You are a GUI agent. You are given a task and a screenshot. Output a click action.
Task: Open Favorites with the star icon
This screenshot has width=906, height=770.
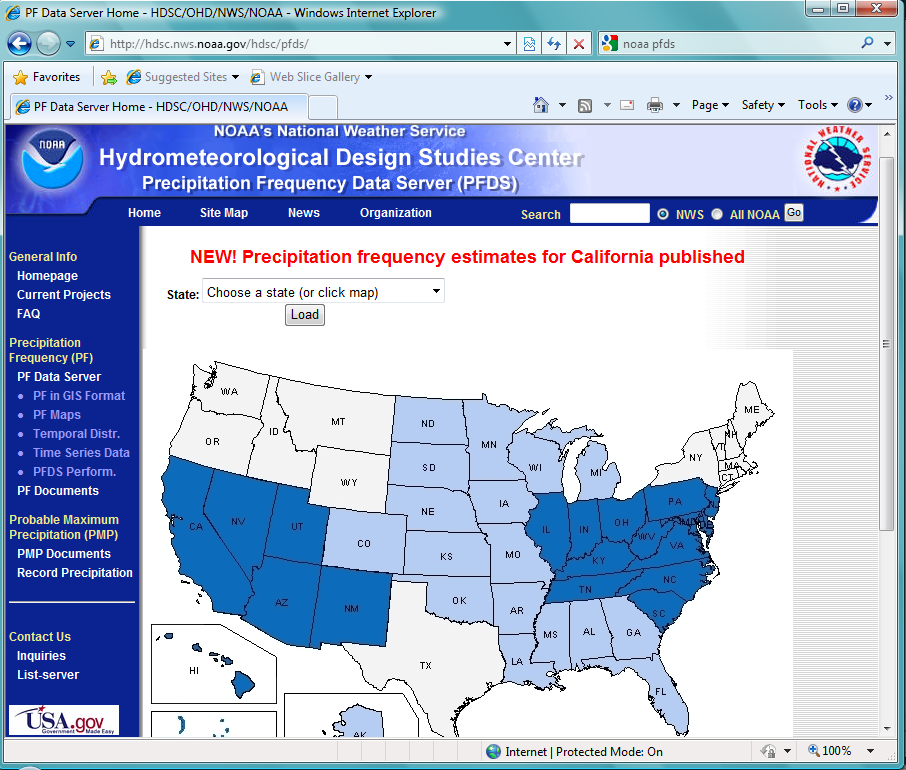point(20,77)
